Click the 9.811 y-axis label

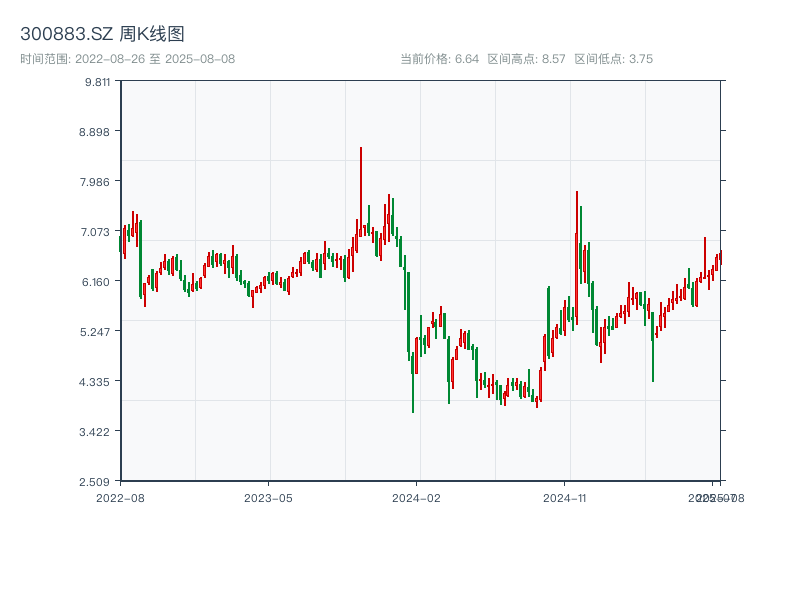coord(98,82)
